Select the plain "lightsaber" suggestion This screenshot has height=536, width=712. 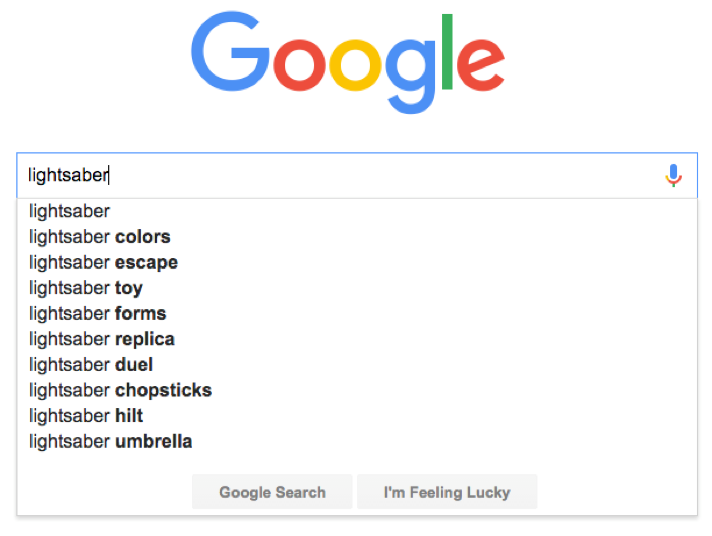tap(70, 211)
